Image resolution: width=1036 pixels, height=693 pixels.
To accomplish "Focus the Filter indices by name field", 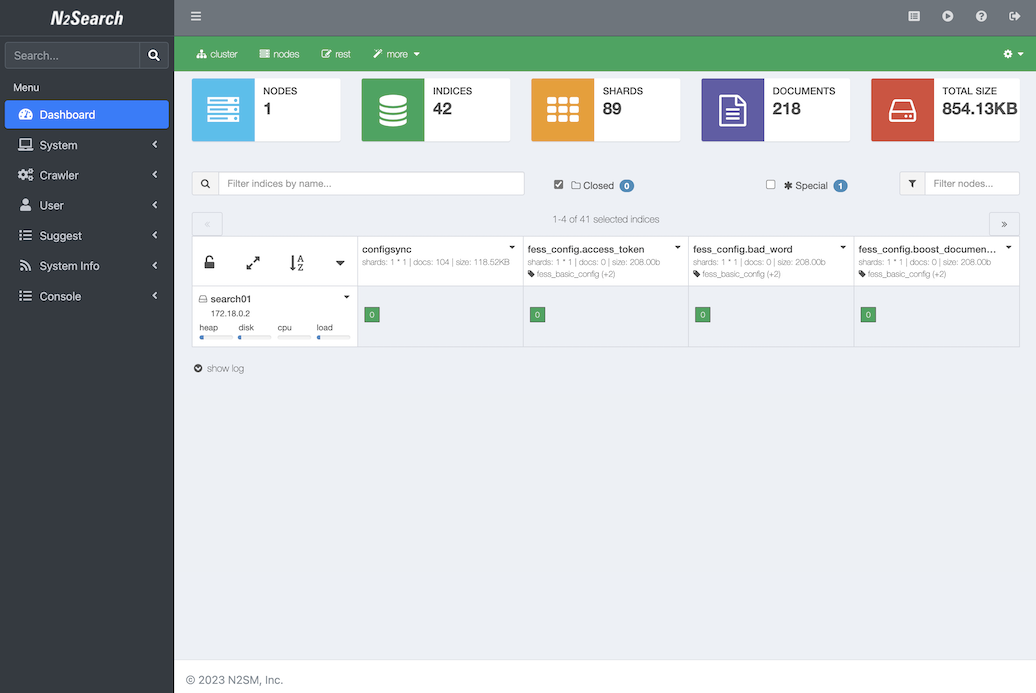I will click(371, 184).
